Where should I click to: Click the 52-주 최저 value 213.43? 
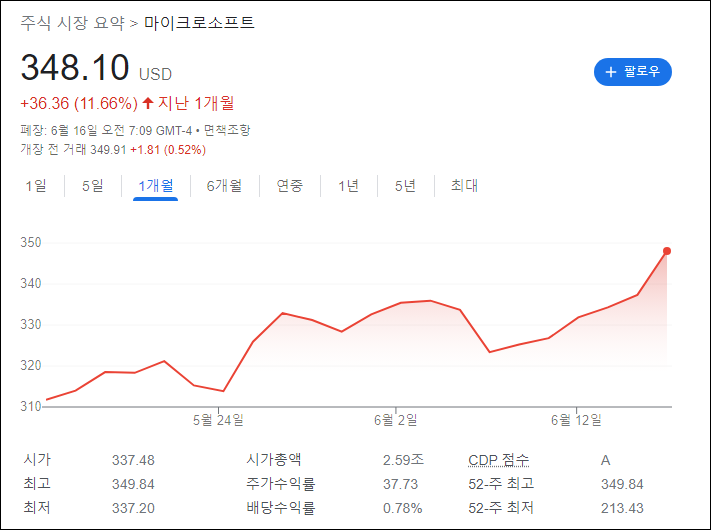(622, 508)
